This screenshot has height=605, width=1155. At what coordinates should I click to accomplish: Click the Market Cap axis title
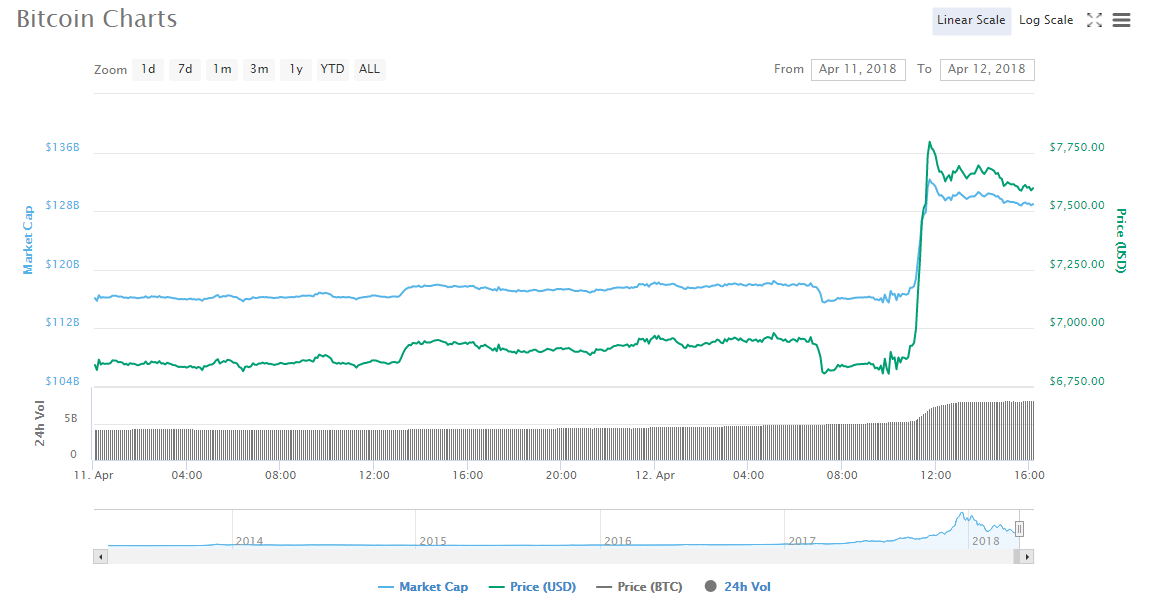28,240
